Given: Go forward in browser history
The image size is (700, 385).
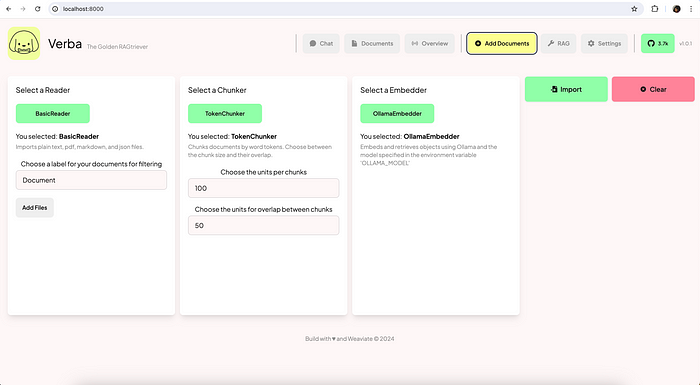Looking at the screenshot, I should pos(23,9).
